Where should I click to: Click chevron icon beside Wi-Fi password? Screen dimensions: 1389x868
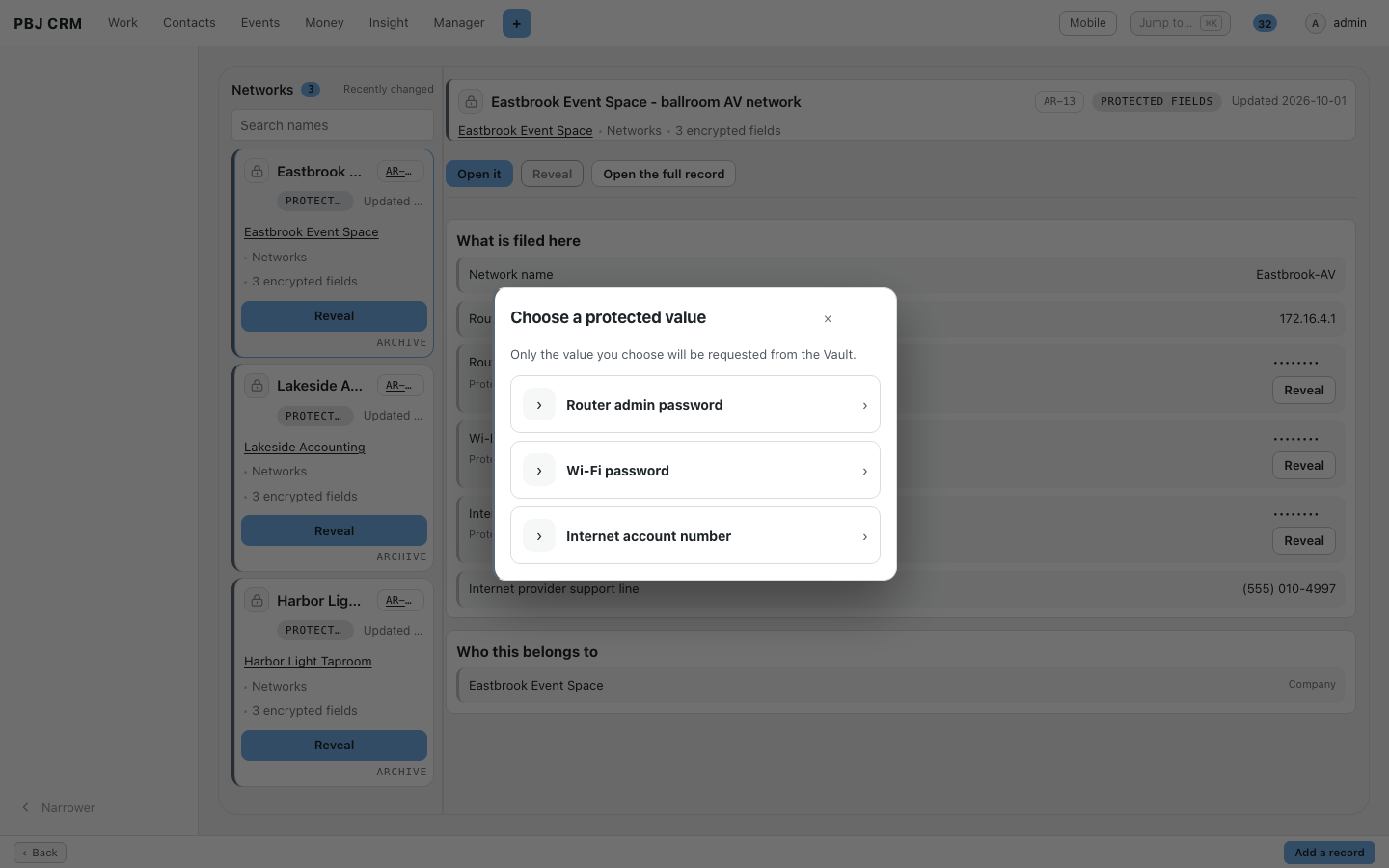coord(539,471)
